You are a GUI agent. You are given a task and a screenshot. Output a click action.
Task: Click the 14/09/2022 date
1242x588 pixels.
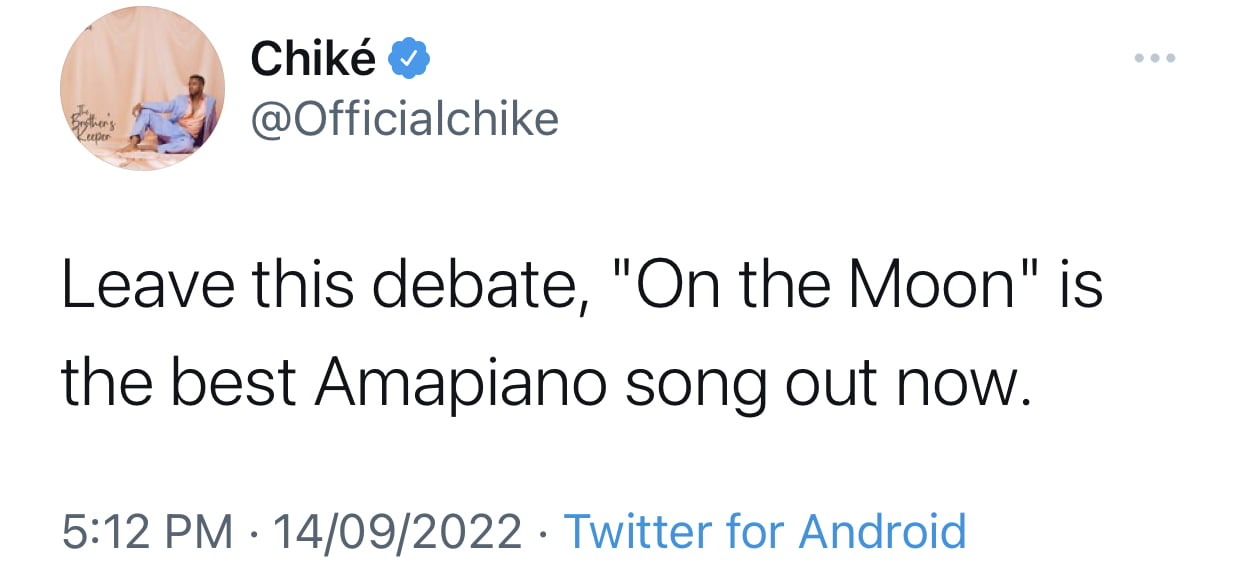[395, 531]
